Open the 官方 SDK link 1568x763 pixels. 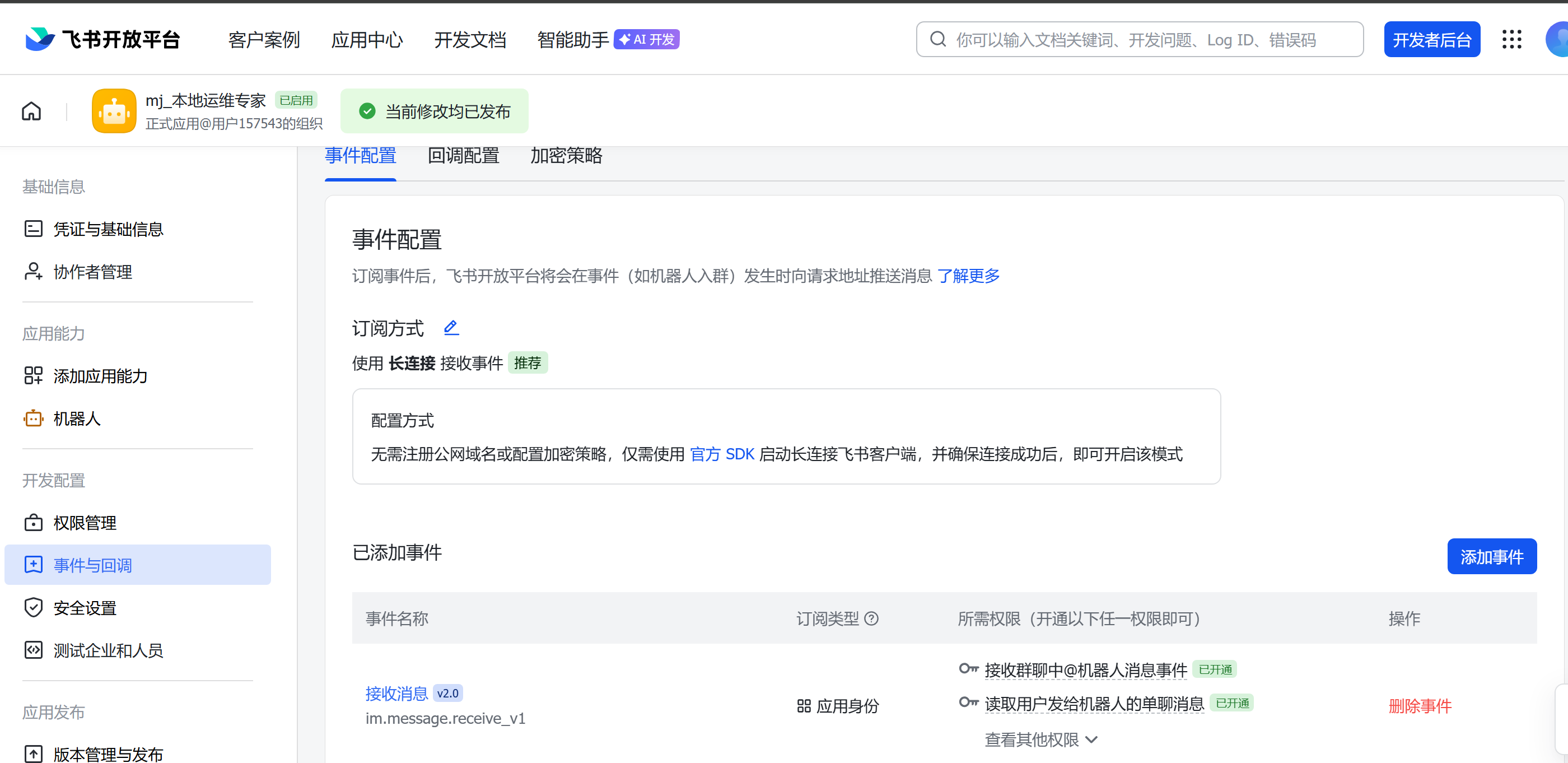722,454
